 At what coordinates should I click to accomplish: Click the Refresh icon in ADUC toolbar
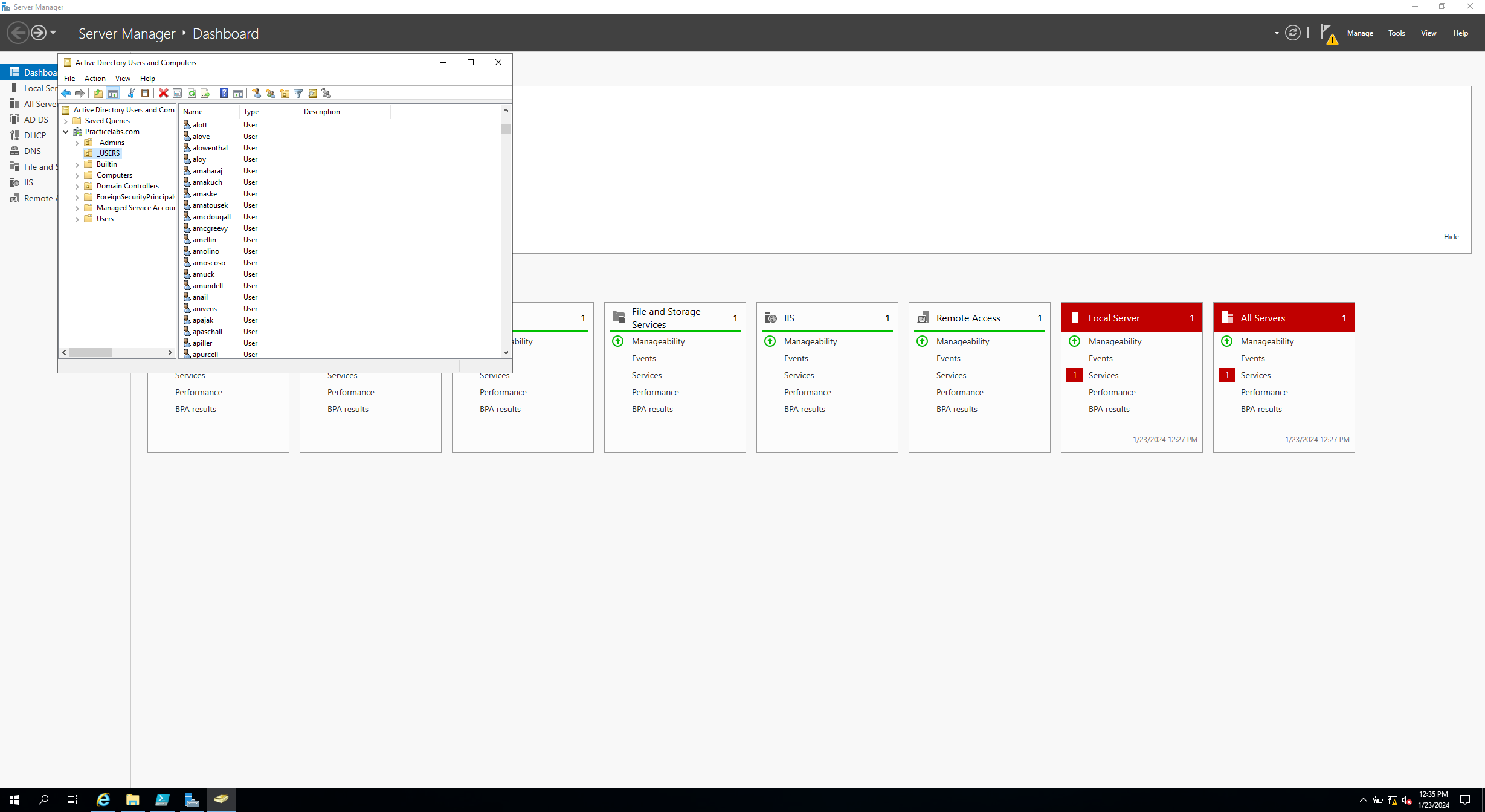click(x=192, y=93)
